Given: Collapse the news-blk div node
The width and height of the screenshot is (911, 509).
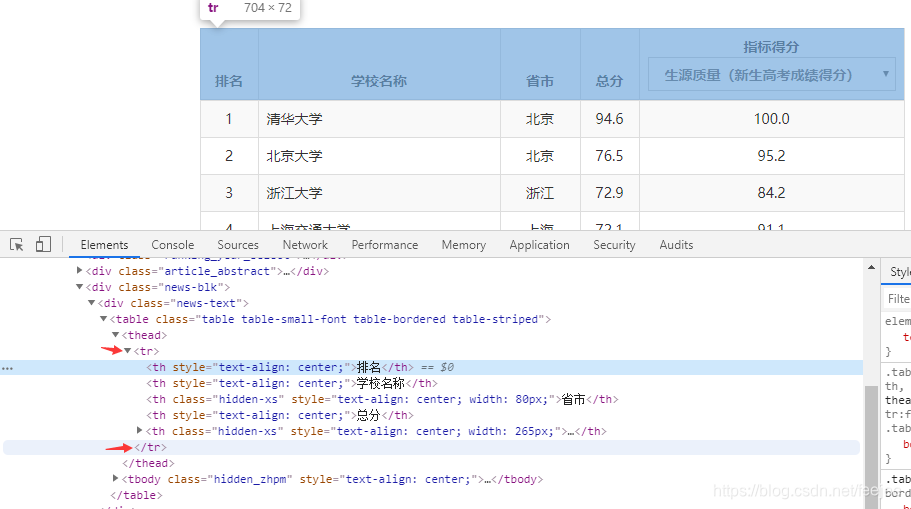Looking at the screenshot, I should point(80,286).
